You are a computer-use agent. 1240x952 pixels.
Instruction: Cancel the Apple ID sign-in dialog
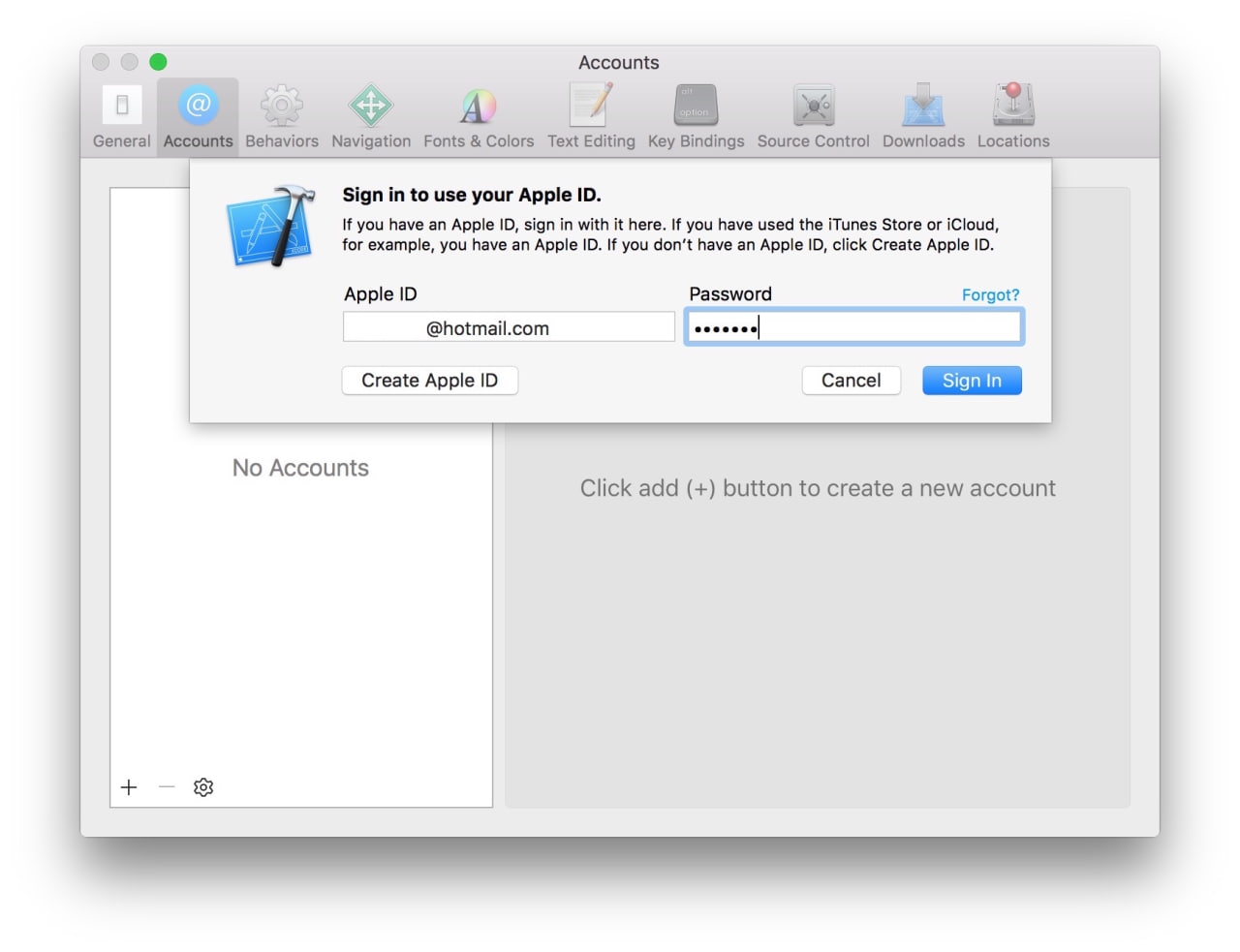[x=852, y=381]
